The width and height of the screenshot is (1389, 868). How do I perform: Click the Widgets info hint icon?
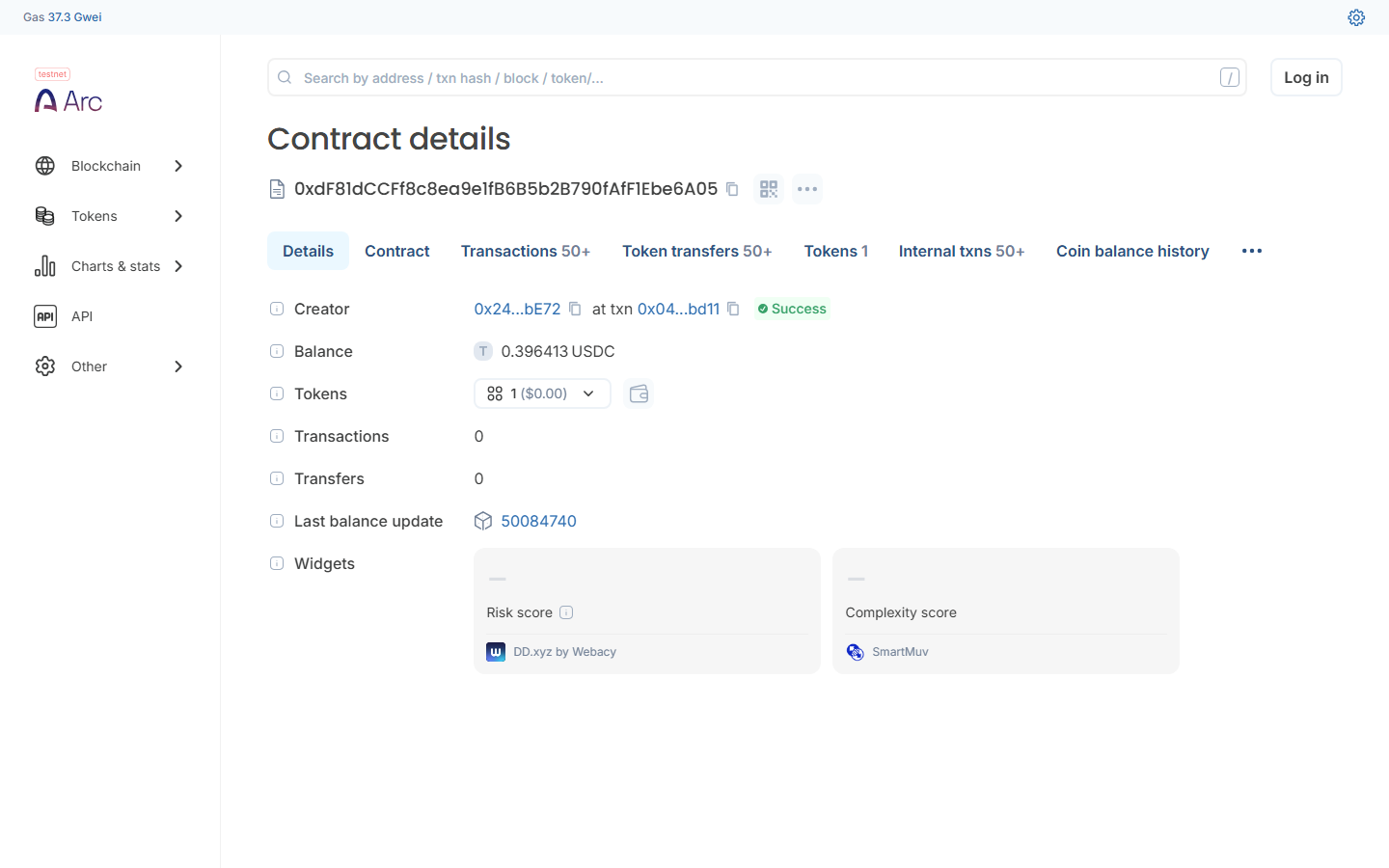tap(277, 563)
